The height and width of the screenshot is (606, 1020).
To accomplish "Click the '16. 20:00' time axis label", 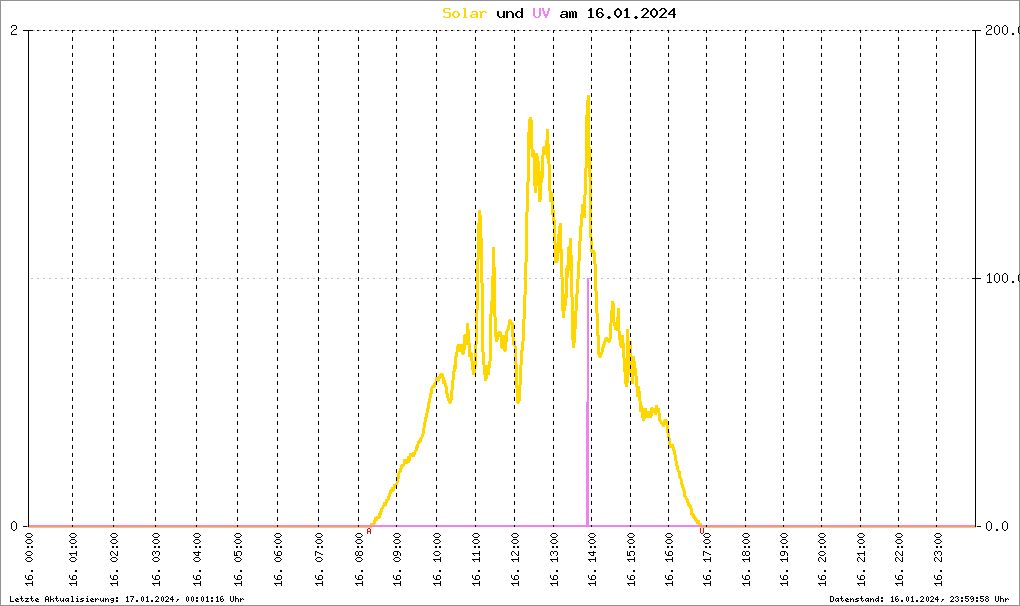I will [x=822, y=560].
